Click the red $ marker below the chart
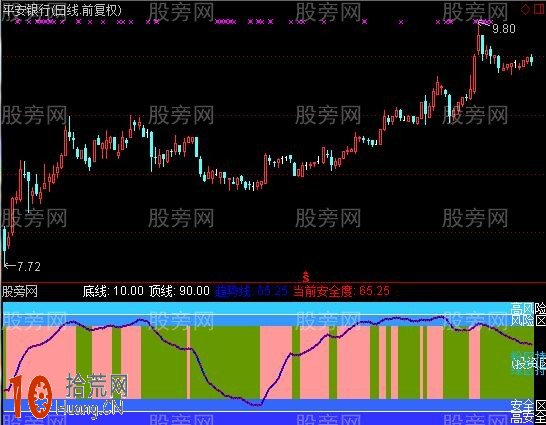The width and height of the screenshot is (546, 425). [306, 277]
